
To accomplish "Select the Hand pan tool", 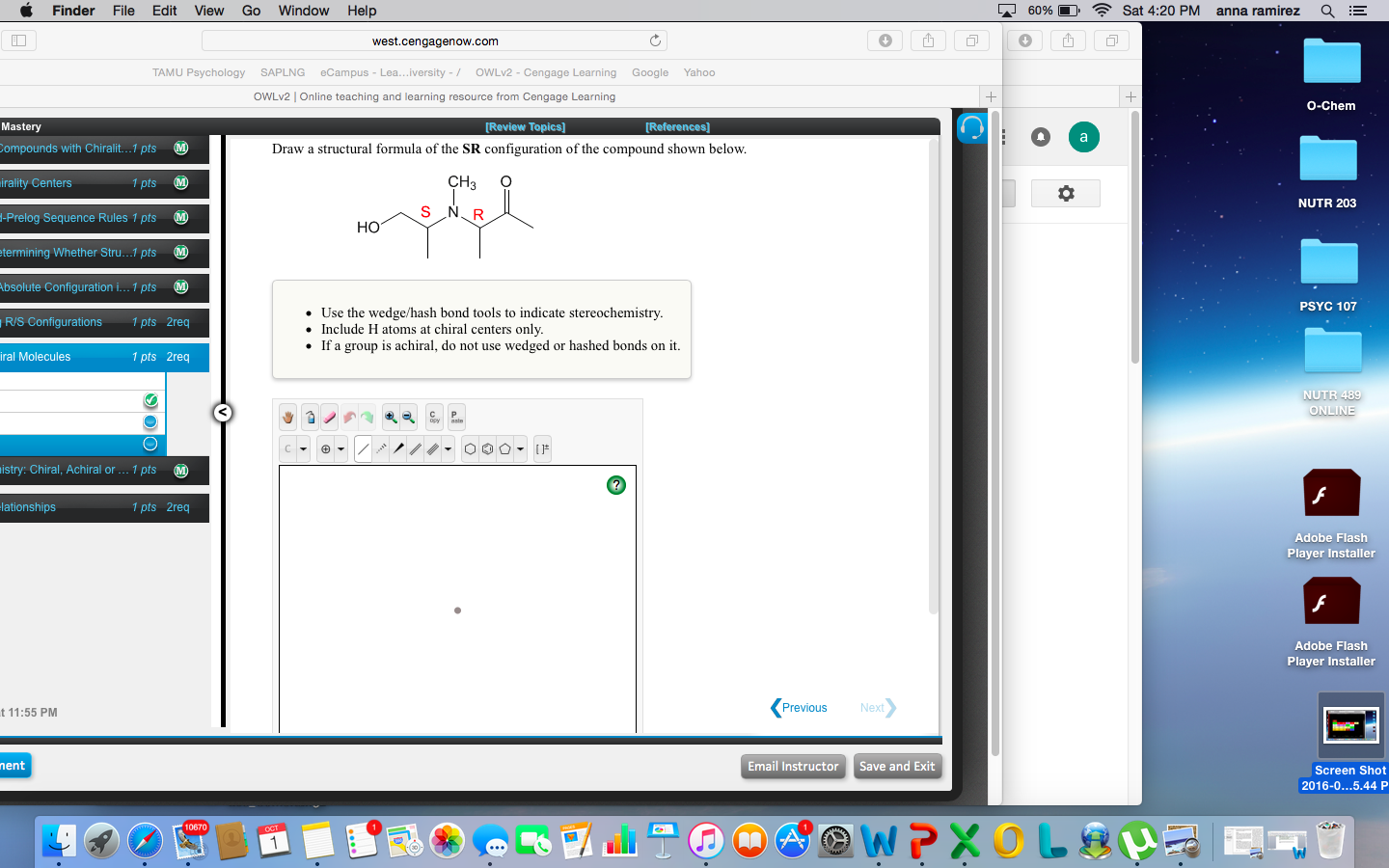I will click(x=286, y=417).
